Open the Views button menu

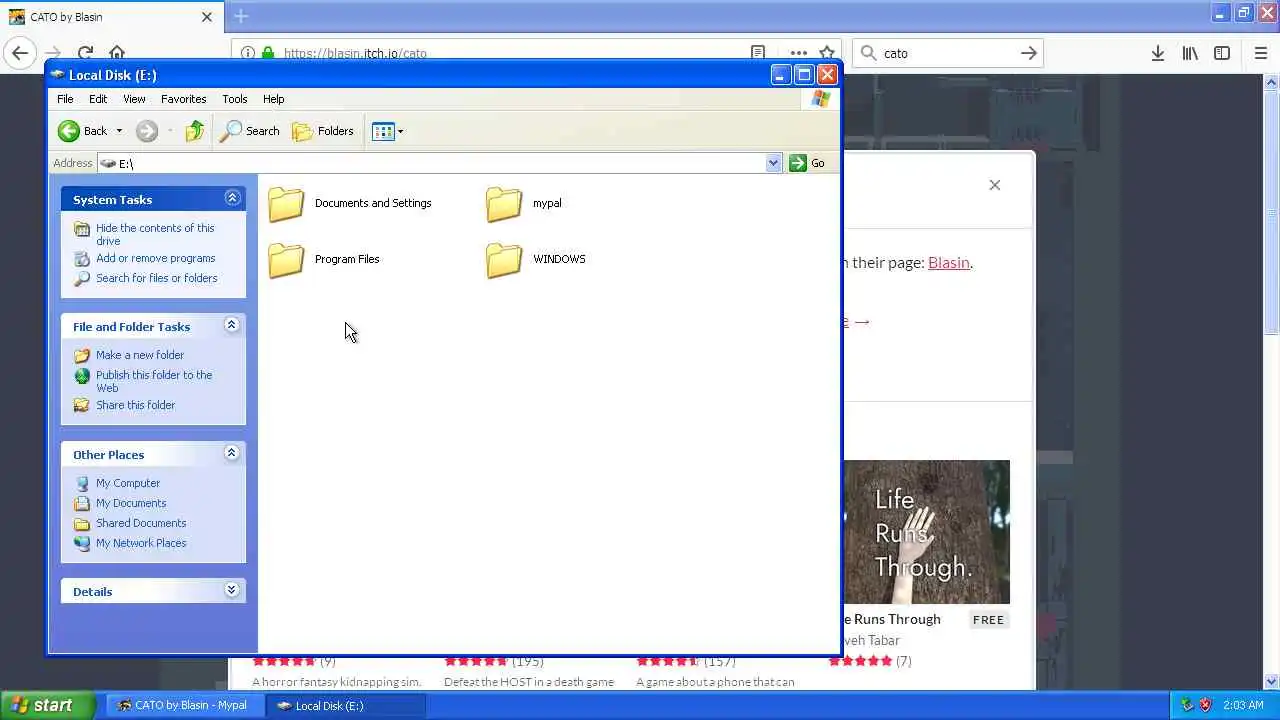pos(387,131)
